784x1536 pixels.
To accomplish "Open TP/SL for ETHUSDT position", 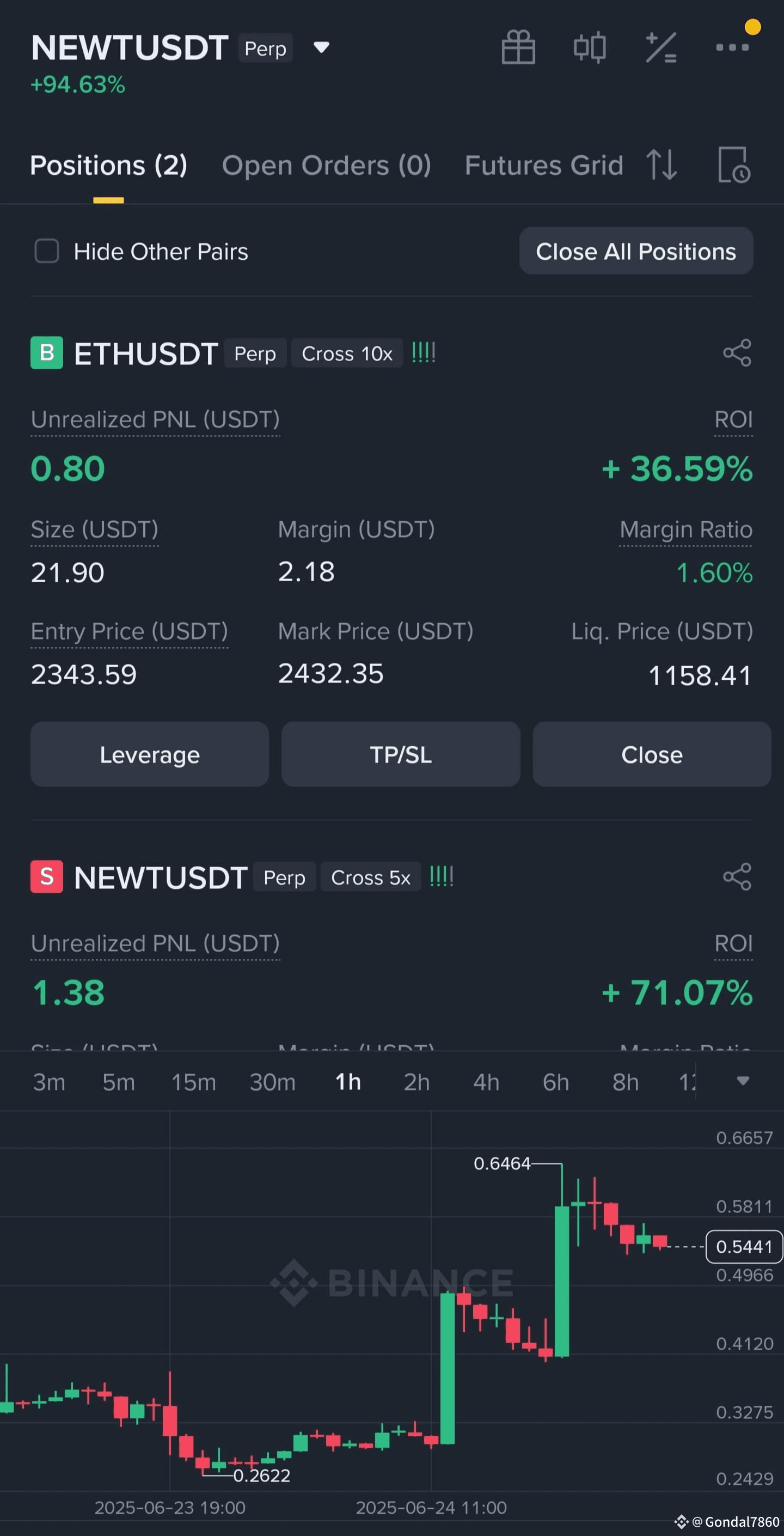I will pyautogui.click(x=401, y=754).
